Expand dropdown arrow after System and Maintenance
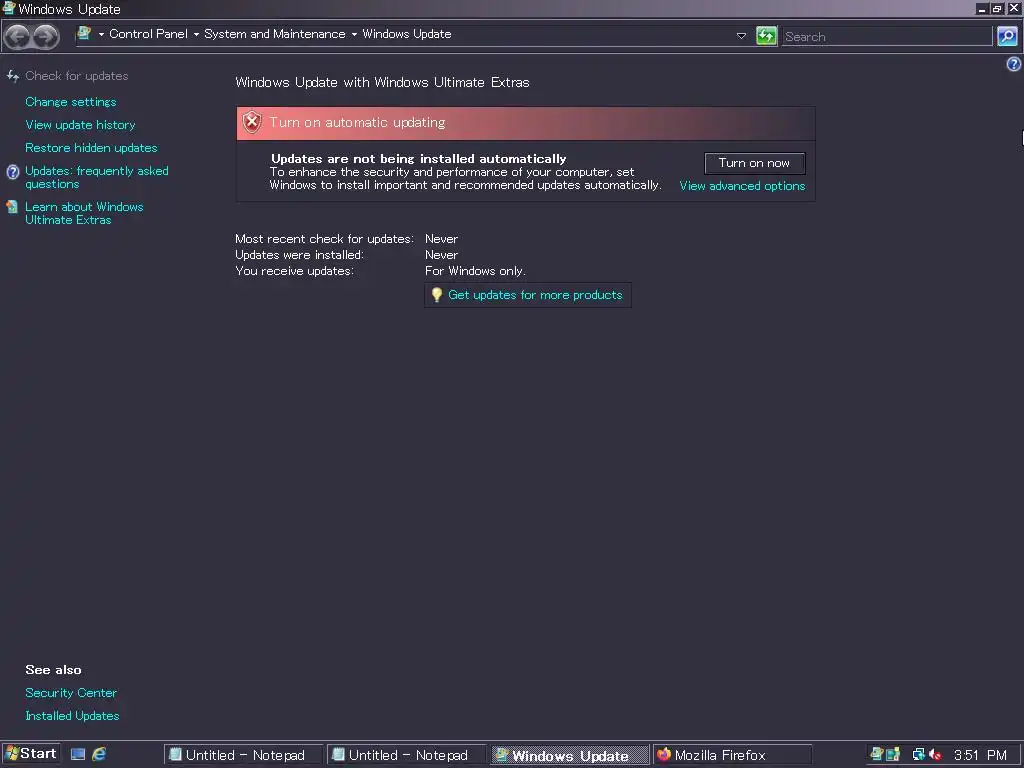The height and width of the screenshot is (768, 1024). point(354,35)
